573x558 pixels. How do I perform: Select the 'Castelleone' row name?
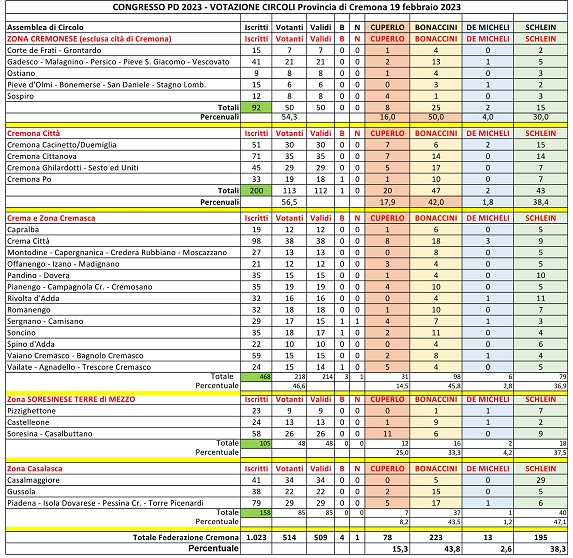28,422
